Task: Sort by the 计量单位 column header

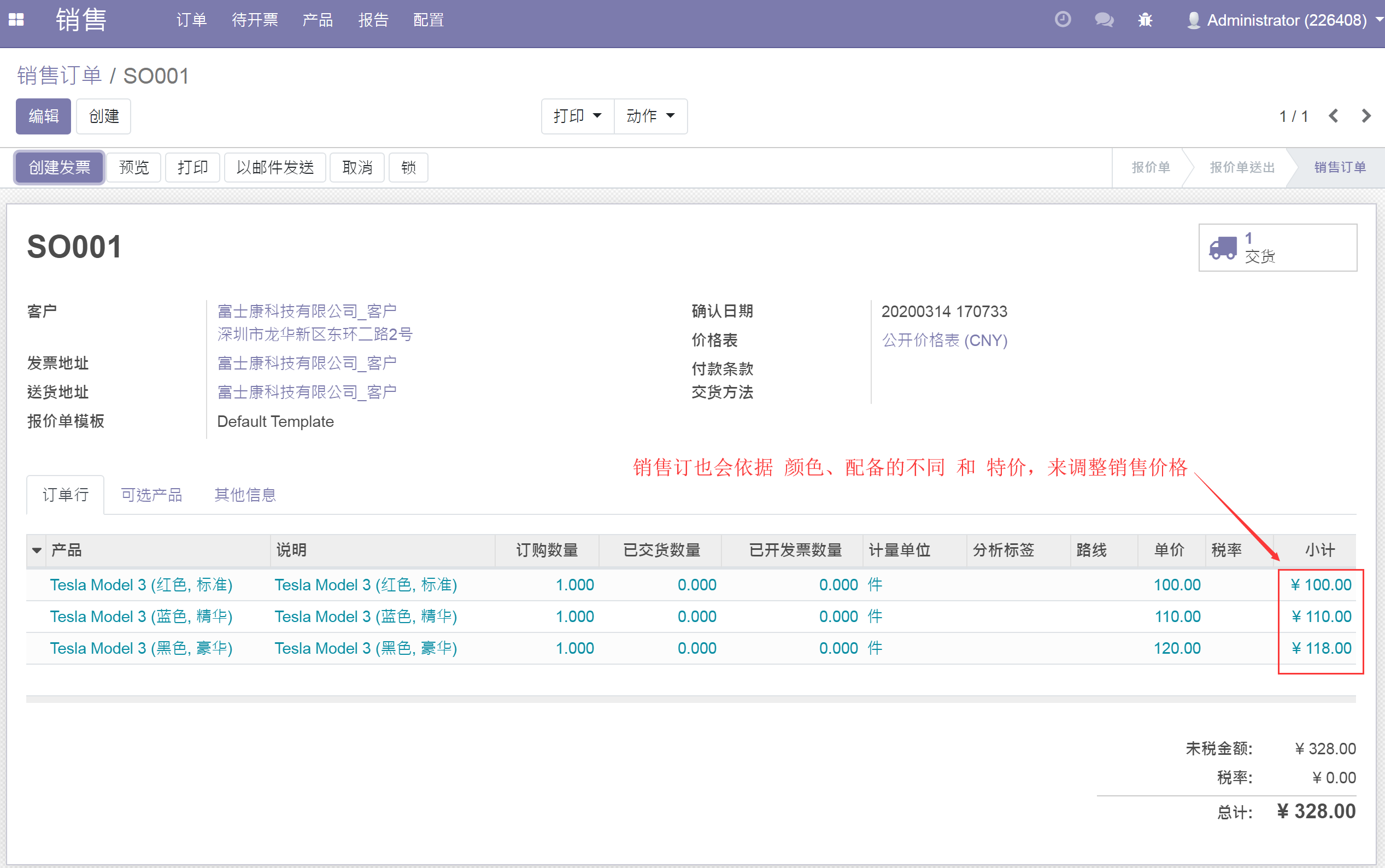Action: pos(915,550)
